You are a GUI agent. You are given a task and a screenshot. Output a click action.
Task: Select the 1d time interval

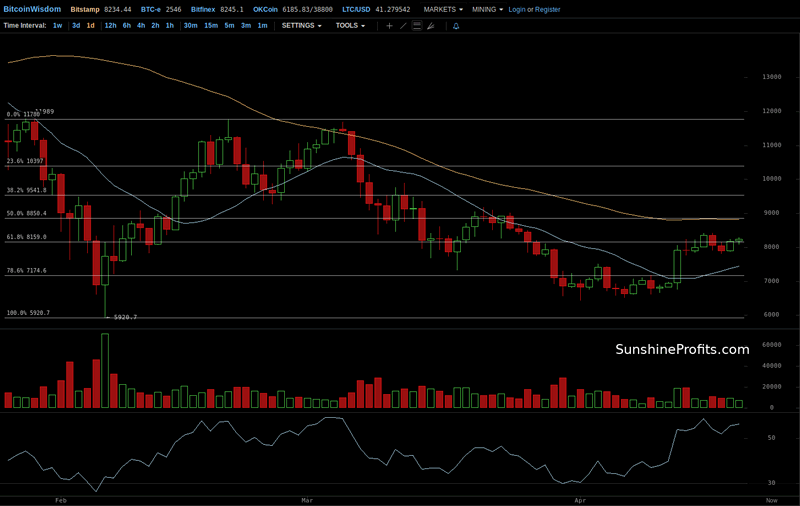point(90,26)
